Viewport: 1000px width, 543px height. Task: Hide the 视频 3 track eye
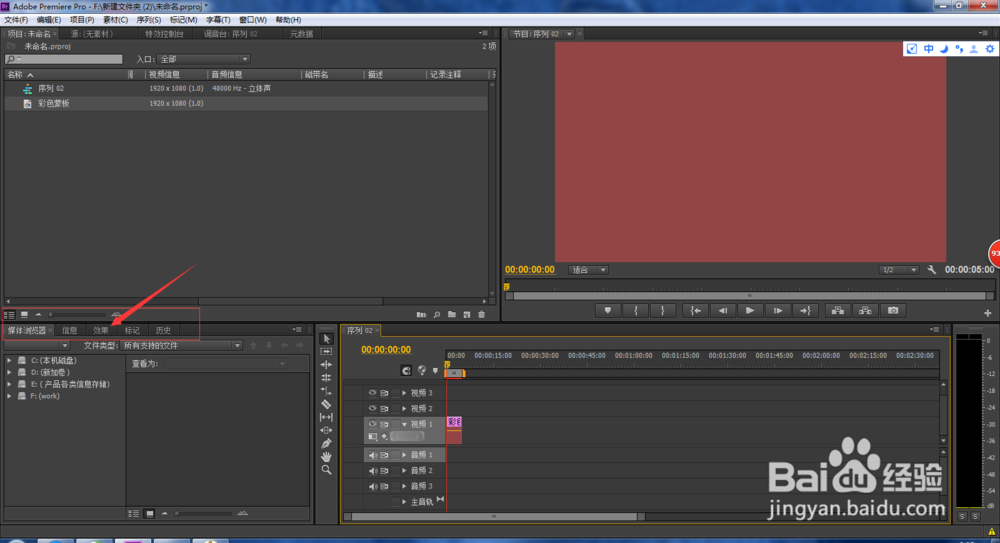(x=372, y=393)
